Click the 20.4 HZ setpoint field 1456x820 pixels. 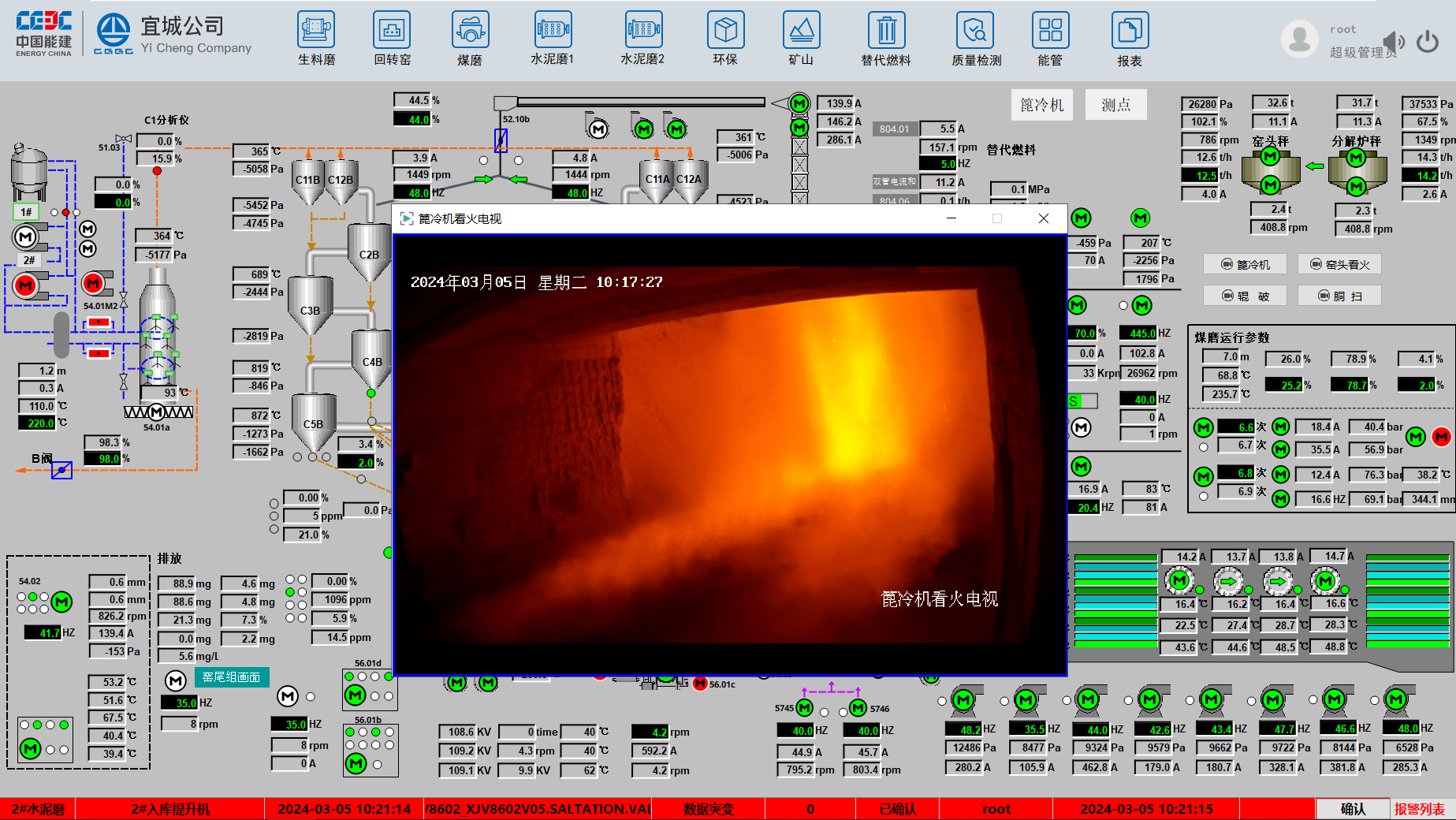(1084, 507)
